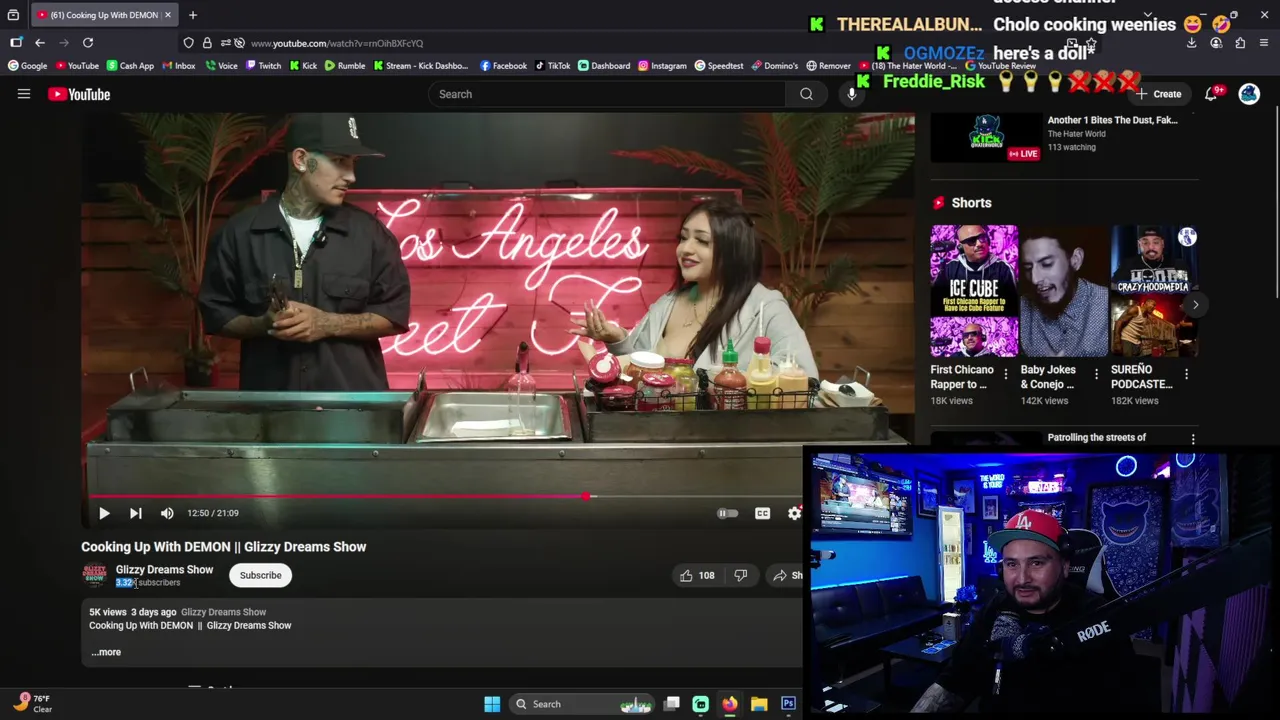Open the Speedtest bookmark

coord(719,66)
